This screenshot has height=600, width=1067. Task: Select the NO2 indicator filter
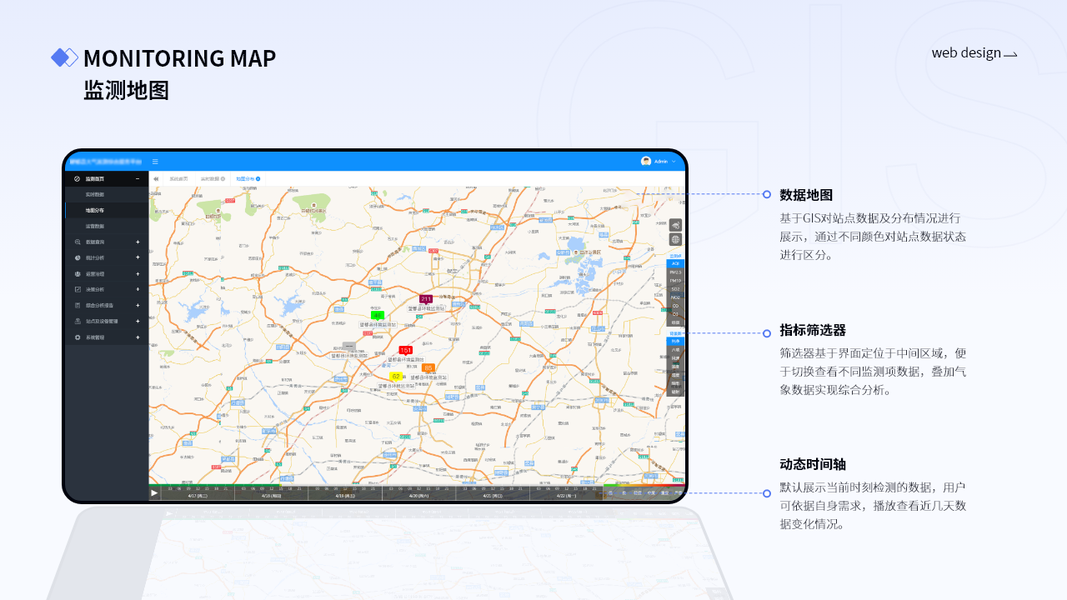[x=675, y=297]
